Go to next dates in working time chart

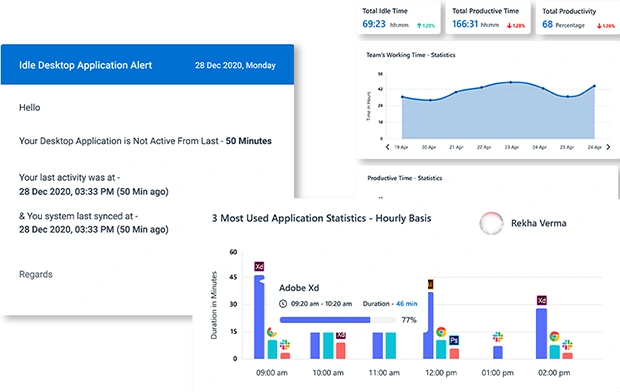608,147
